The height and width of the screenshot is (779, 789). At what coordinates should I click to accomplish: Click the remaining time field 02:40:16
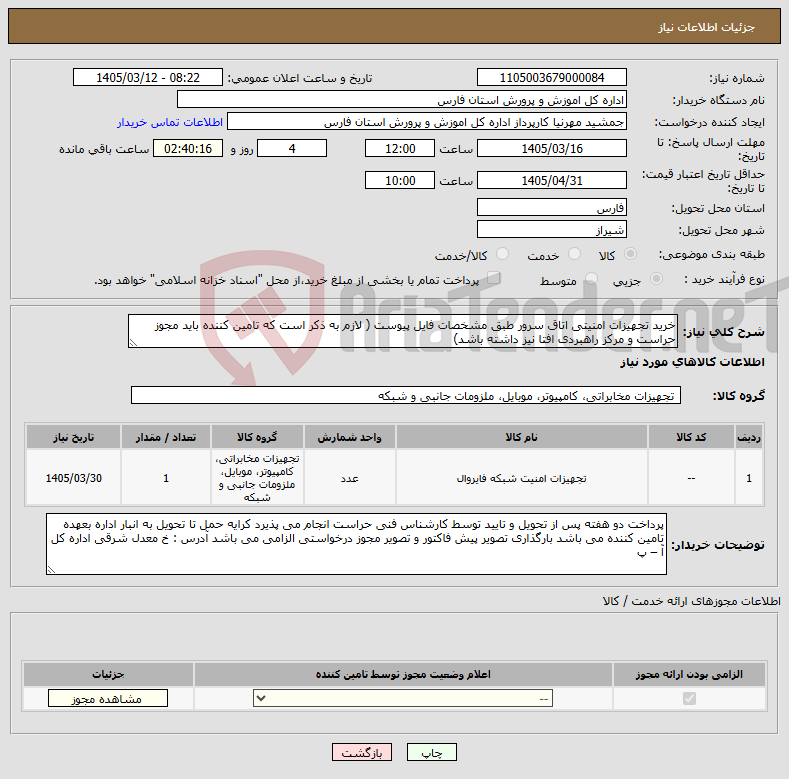188,148
